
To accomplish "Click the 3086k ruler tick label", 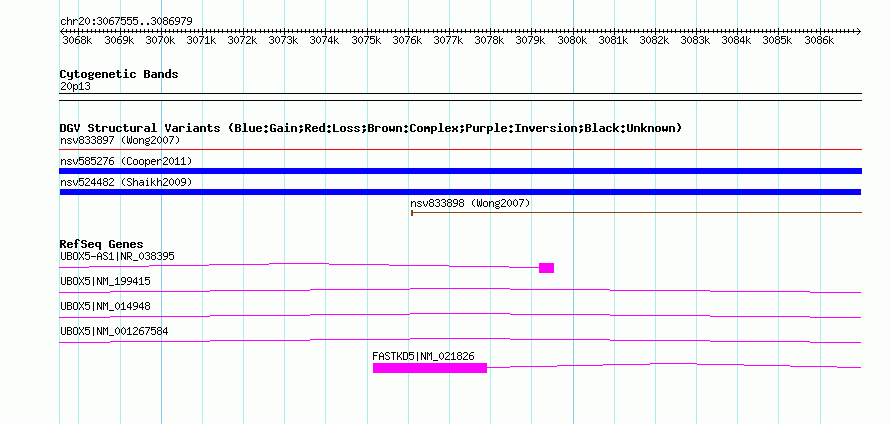I will pyautogui.click(x=818, y=41).
